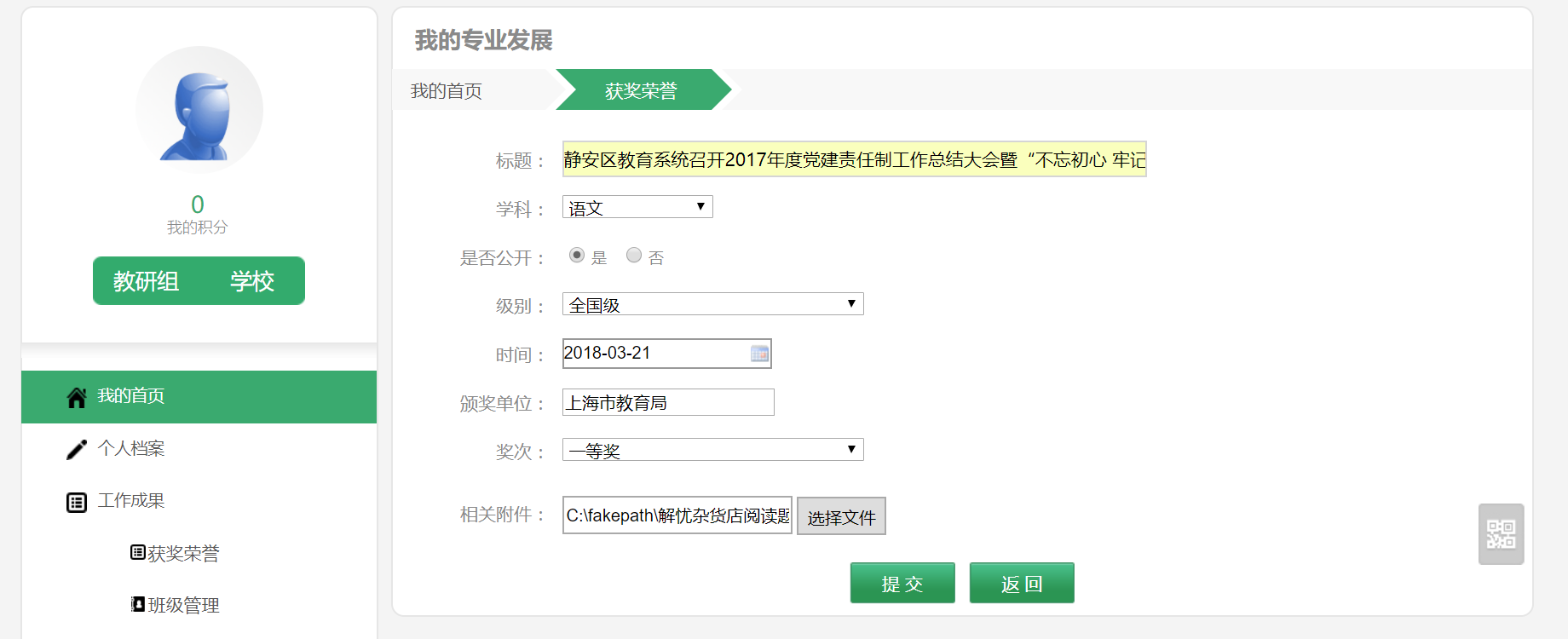This screenshot has height=639, width=1568.
Task: Click the home icon beside 我的首页
Action: (77, 397)
